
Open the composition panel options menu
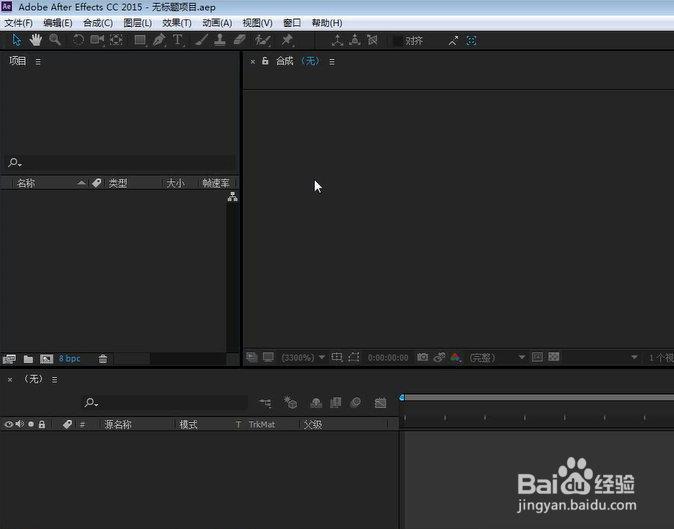[332, 62]
